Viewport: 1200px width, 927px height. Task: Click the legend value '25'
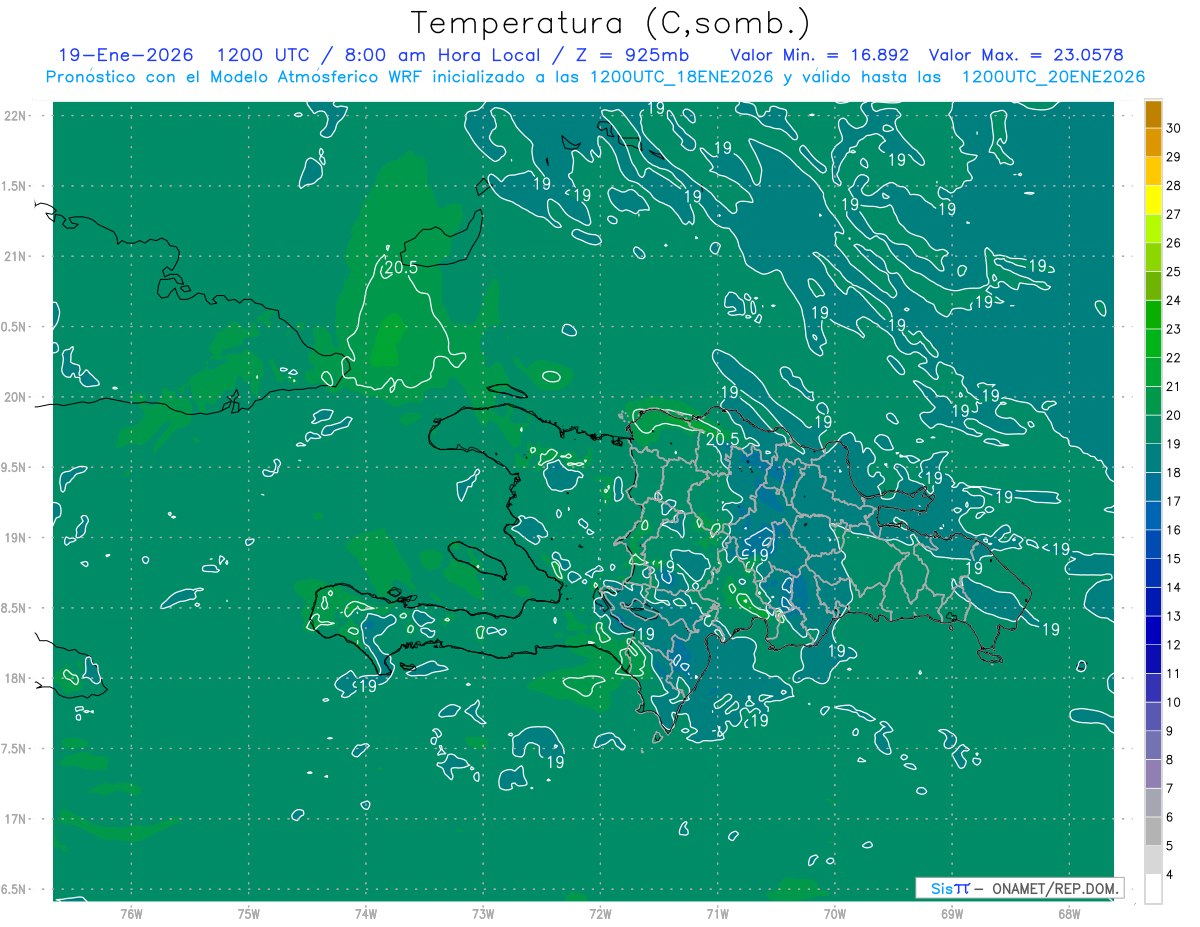pos(1174,271)
